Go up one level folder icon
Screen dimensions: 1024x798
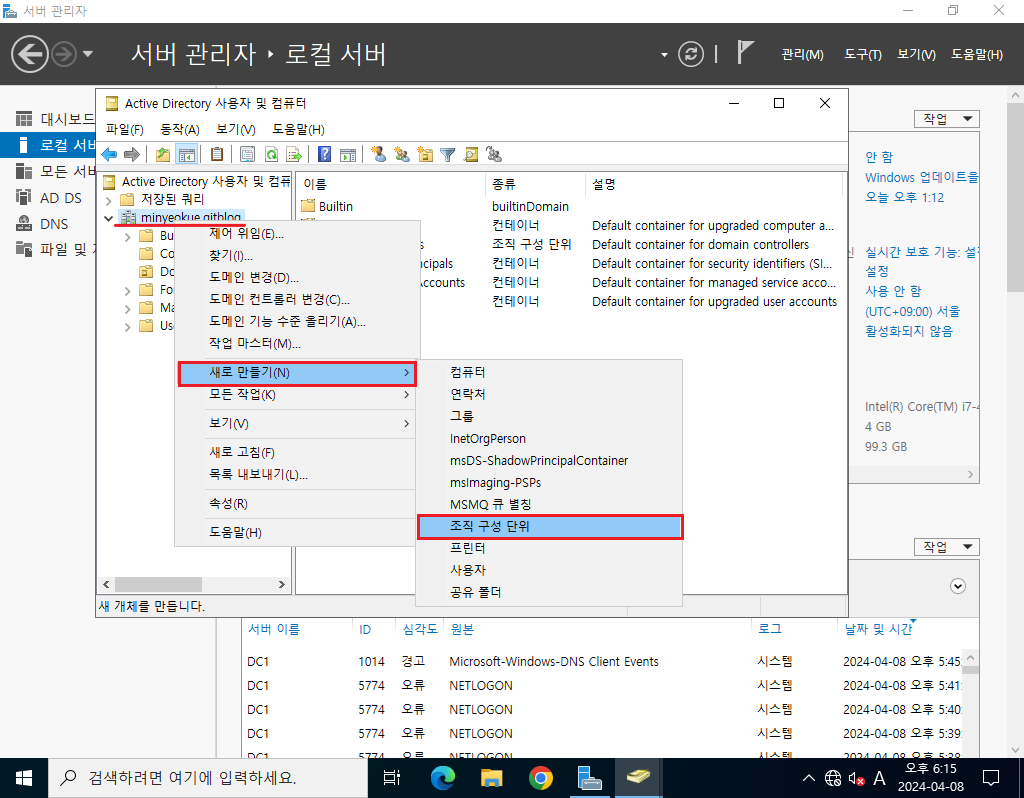163,155
